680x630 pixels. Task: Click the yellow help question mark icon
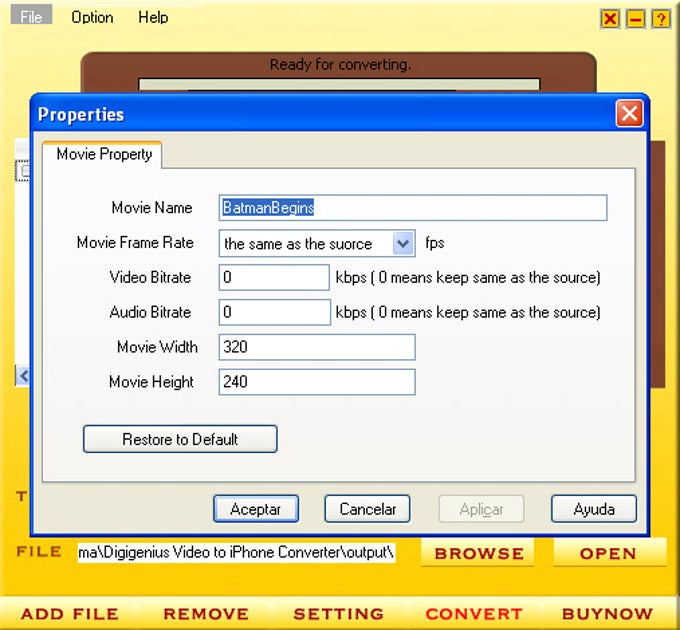point(661,19)
